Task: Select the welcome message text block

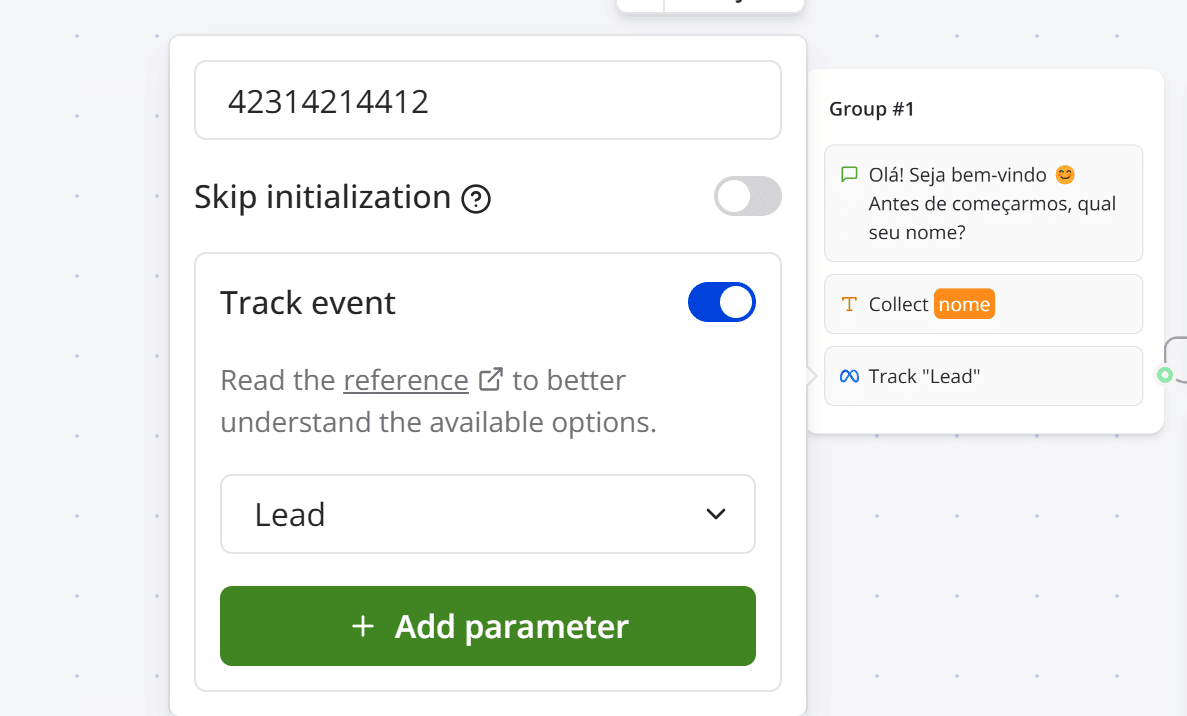Action: pyautogui.click(x=983, y=203)
